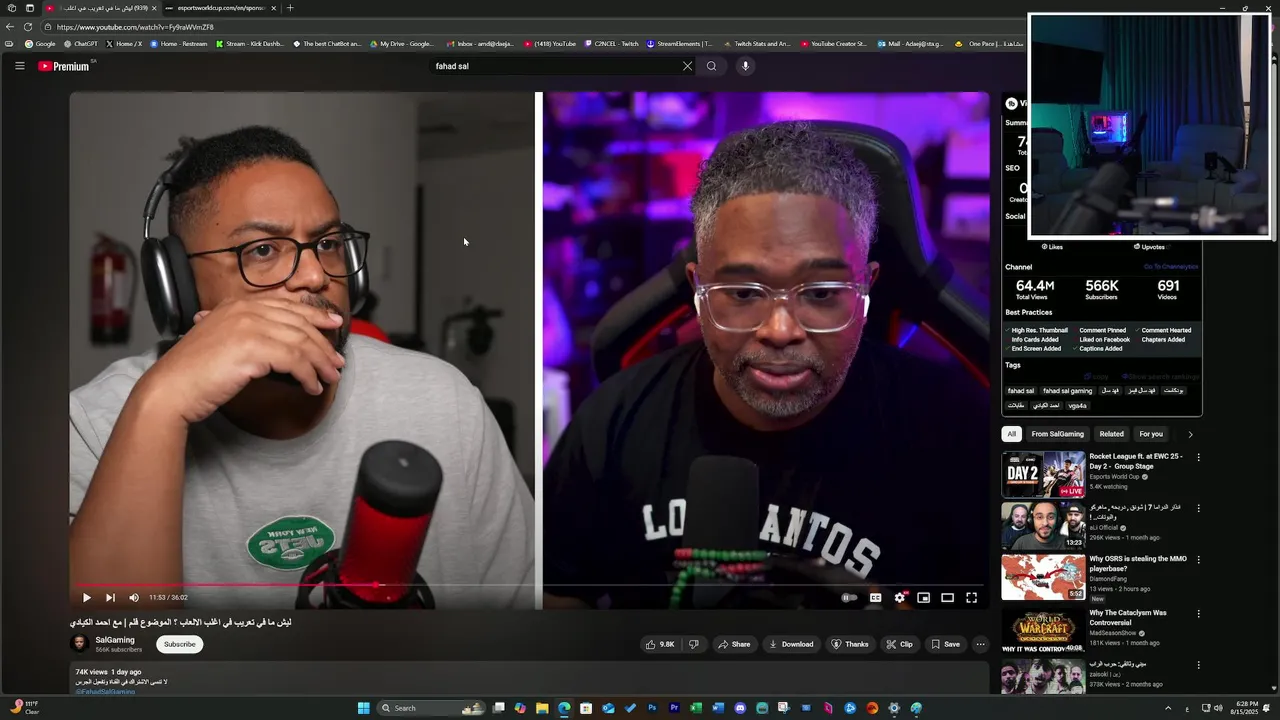Reload the current page
Screen dimensions: 1280x720
27,27
